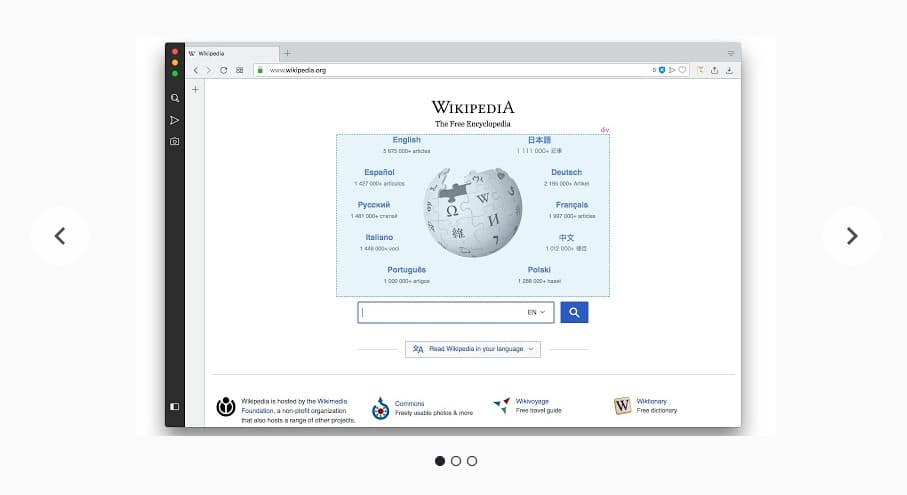The height and width of the screenshot is (495, 907).
Task: Open the Polski Wikipedia link
Action: pyautogui.click(x=539, y=269)
